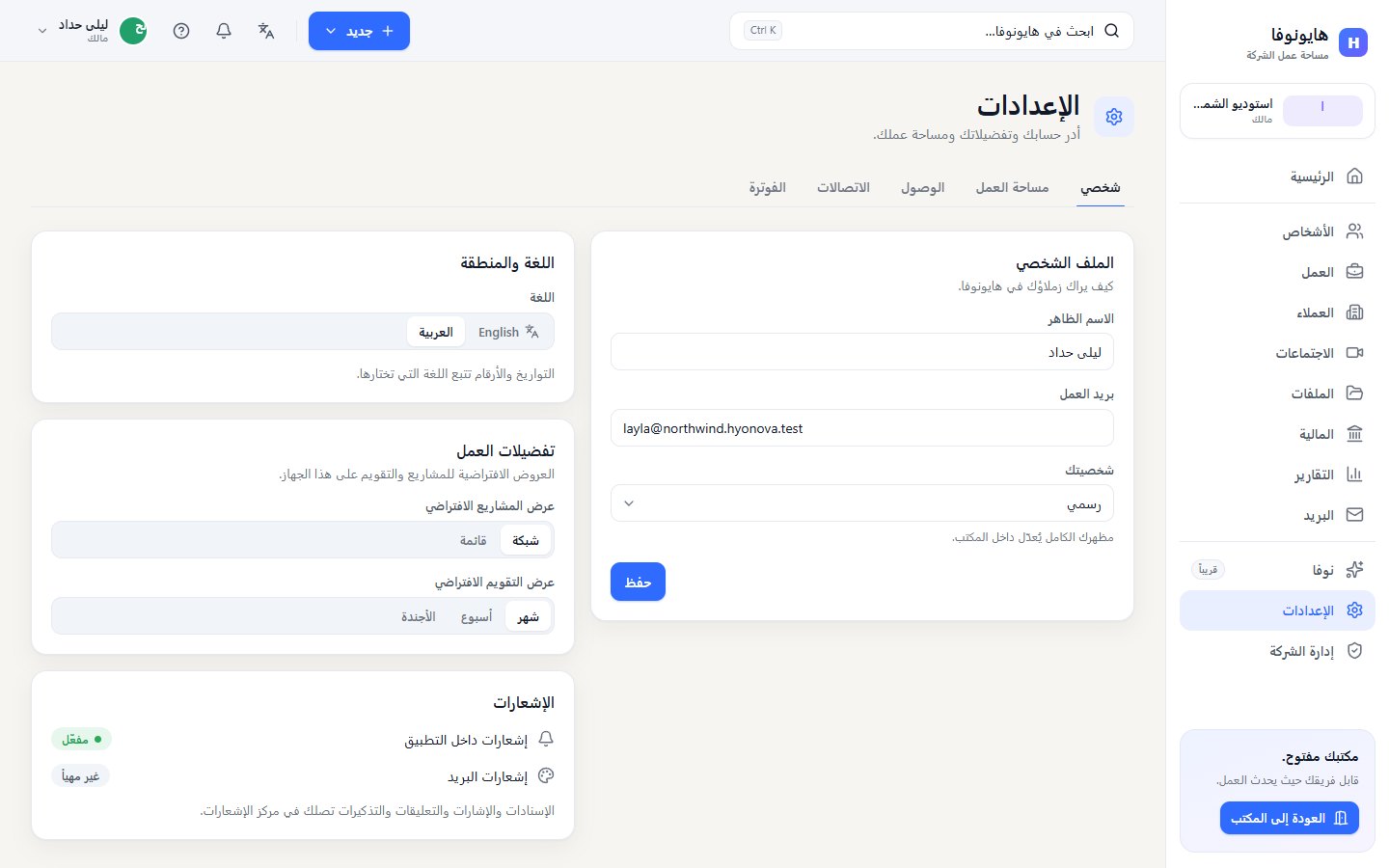Expand the شخصيتك dropdown showing رسمي
The height and width of the screenshot is (868, 1389).
pos(862,503)
